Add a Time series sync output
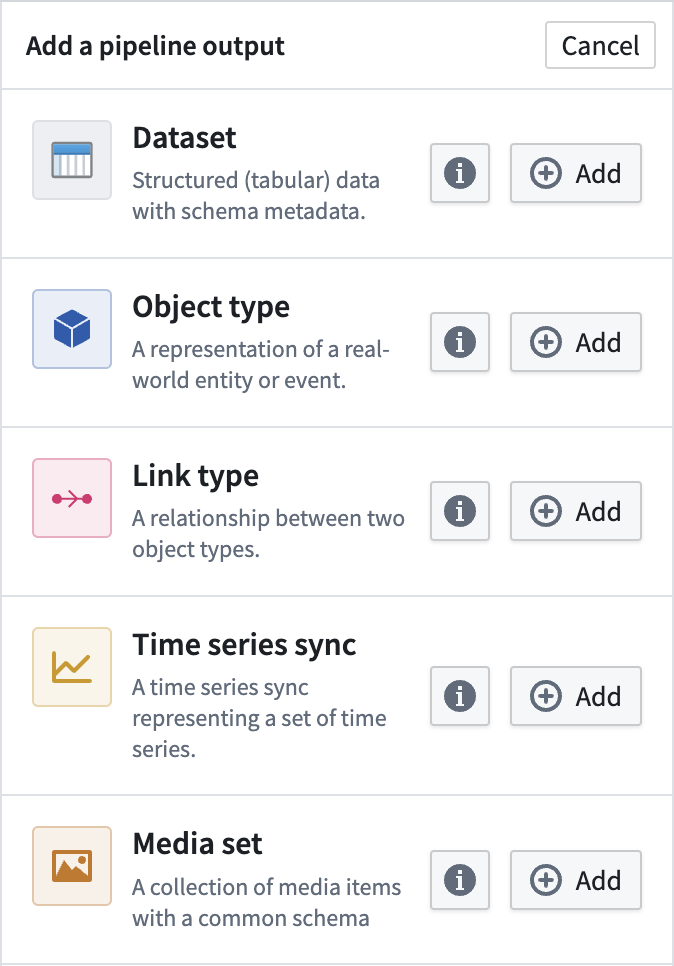The height and width of the screenshot is (966, 674). point(576,696)
